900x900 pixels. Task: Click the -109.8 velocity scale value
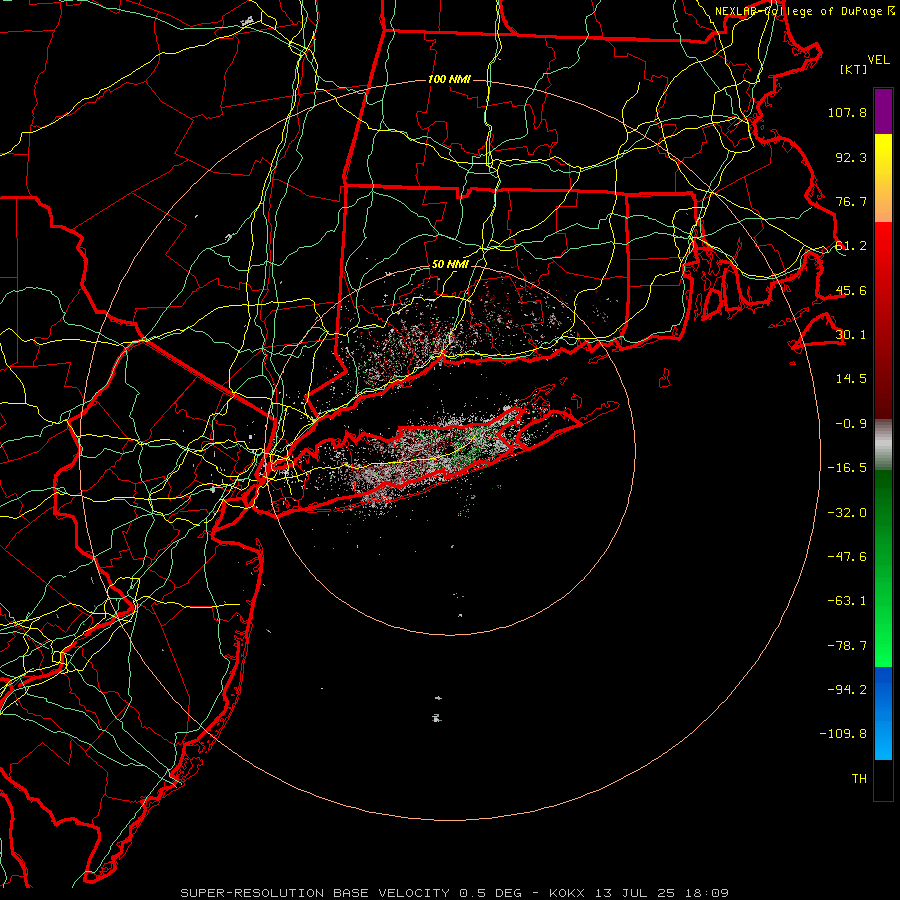tap(843, 734)
